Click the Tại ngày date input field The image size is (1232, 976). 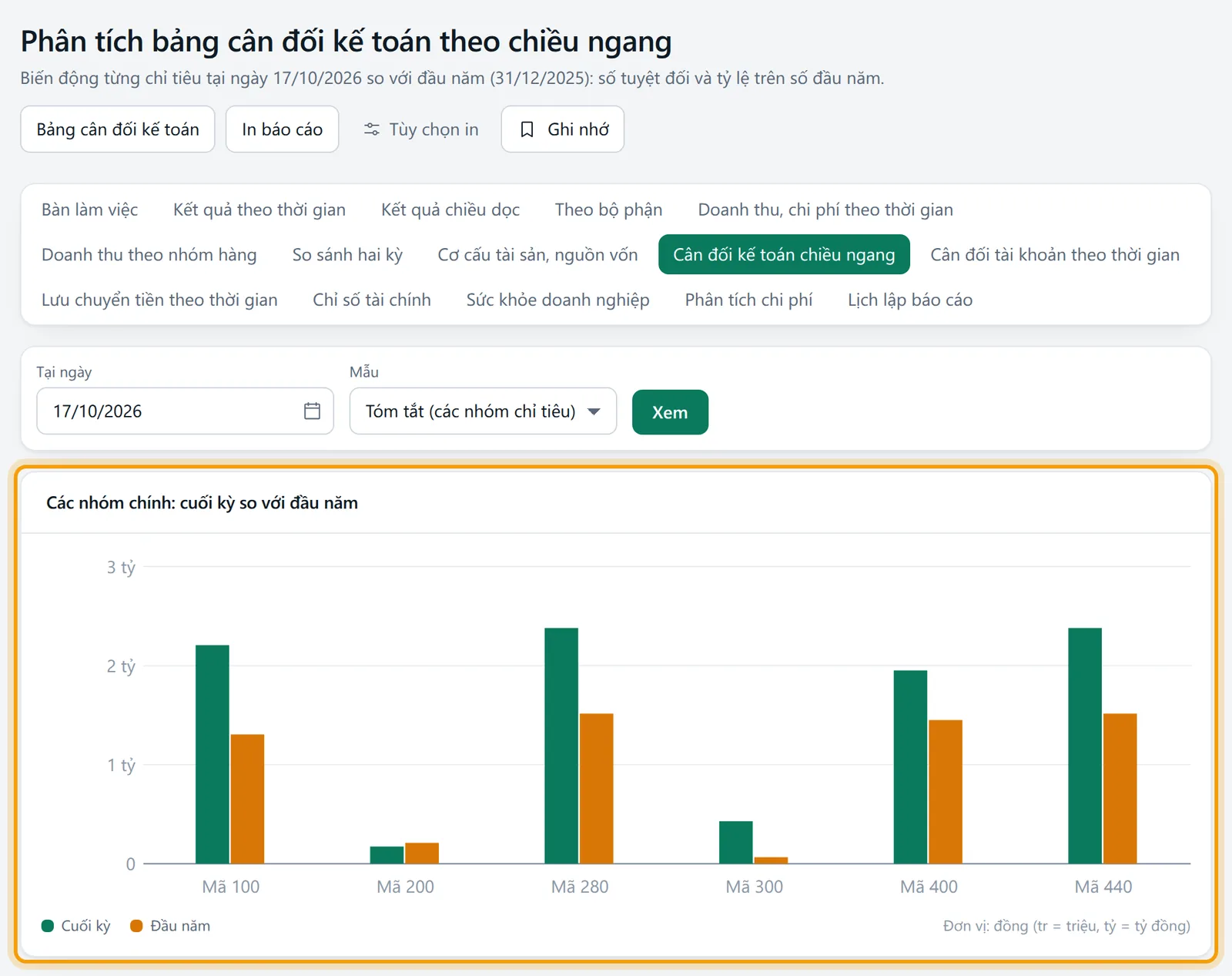[x=185, y=411]
